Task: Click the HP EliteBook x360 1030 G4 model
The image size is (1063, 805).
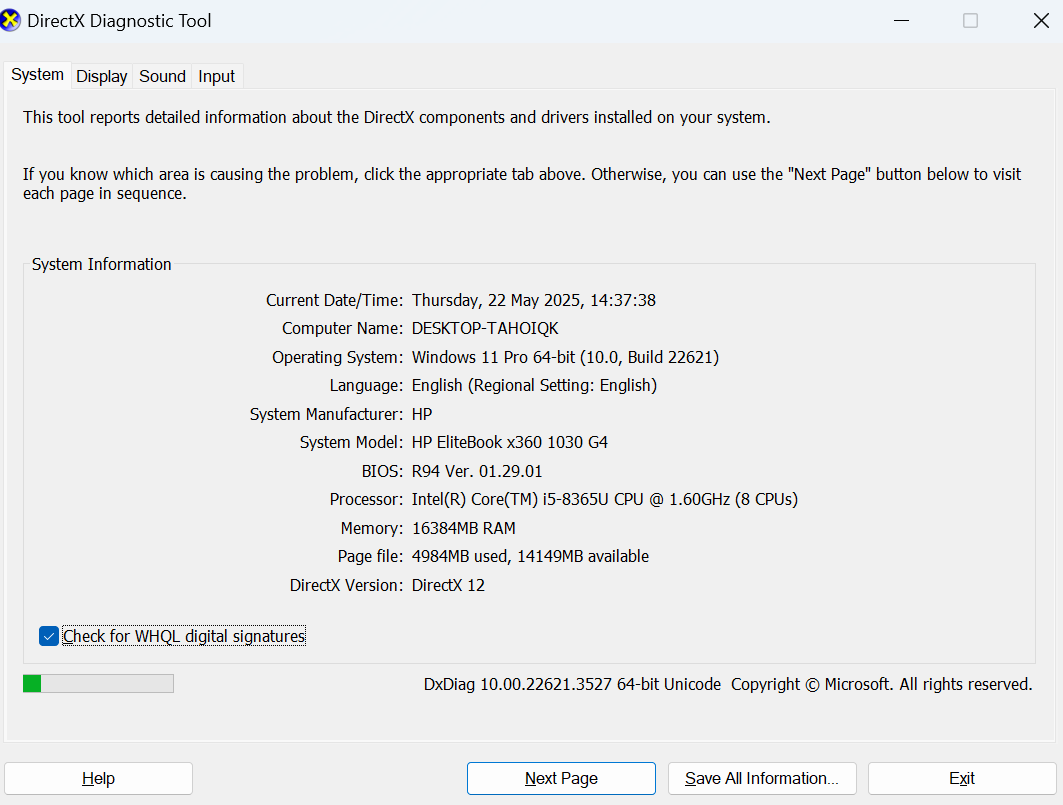Action: pyautogui.click(x=509, y=442)
